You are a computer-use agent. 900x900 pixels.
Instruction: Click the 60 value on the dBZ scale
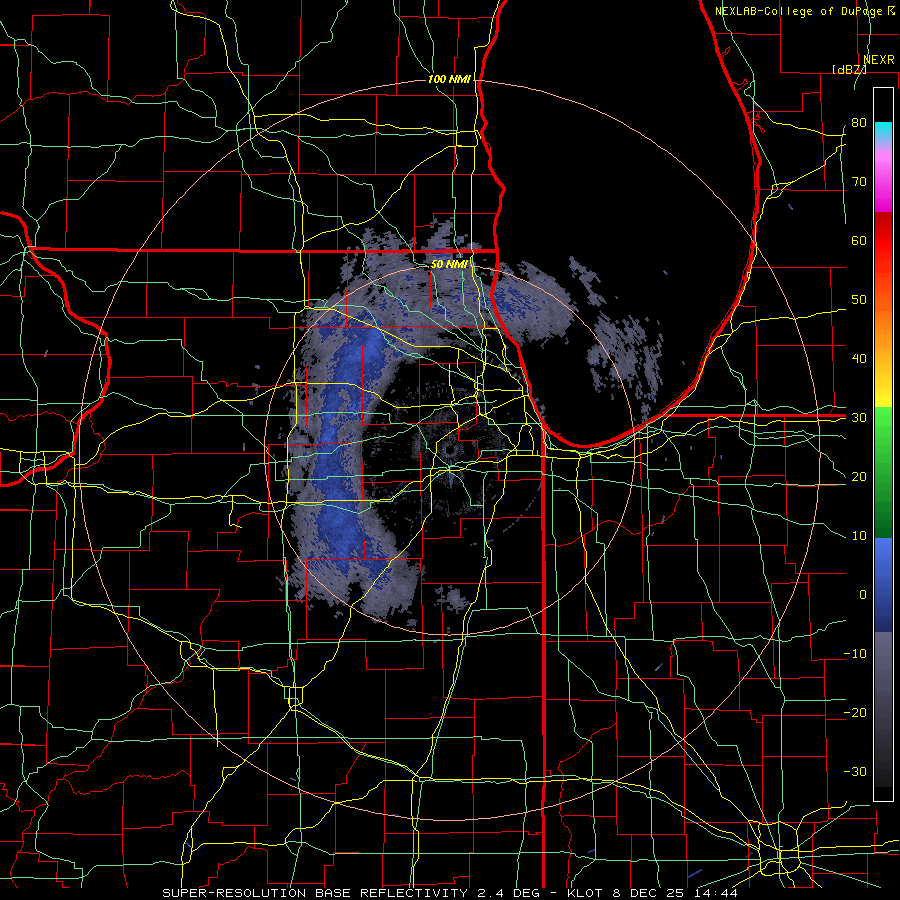tap(859, 241)
